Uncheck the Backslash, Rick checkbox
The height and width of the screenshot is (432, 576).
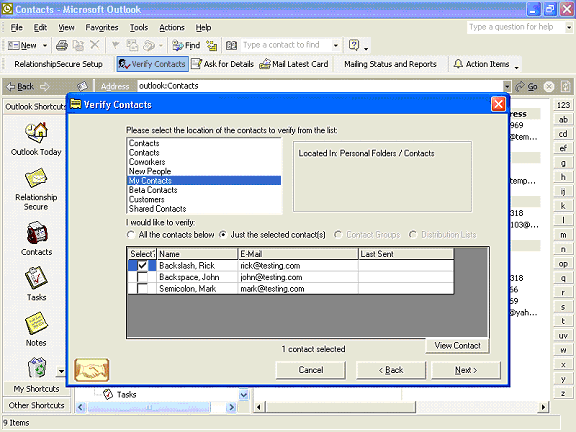(142, 265)
